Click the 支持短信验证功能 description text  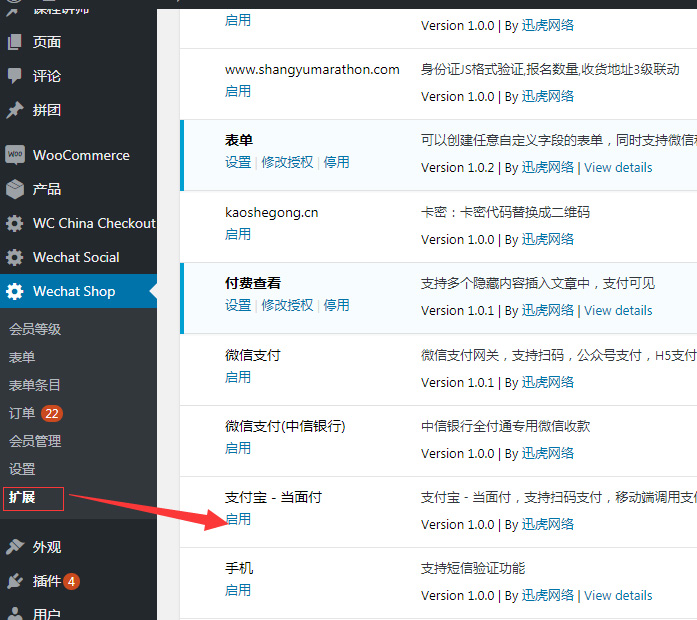coord(473,568)
